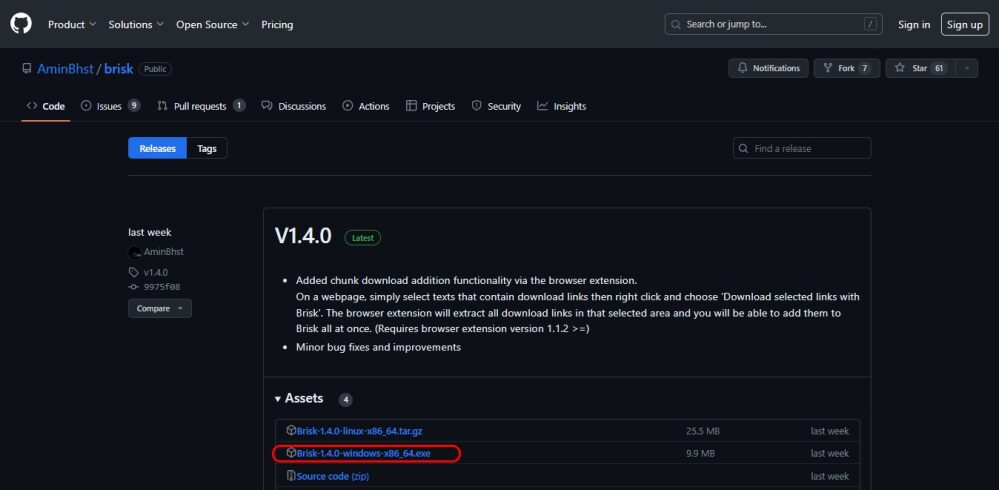
Task: Switch to the Projects tab
Action: pos(431,106)
